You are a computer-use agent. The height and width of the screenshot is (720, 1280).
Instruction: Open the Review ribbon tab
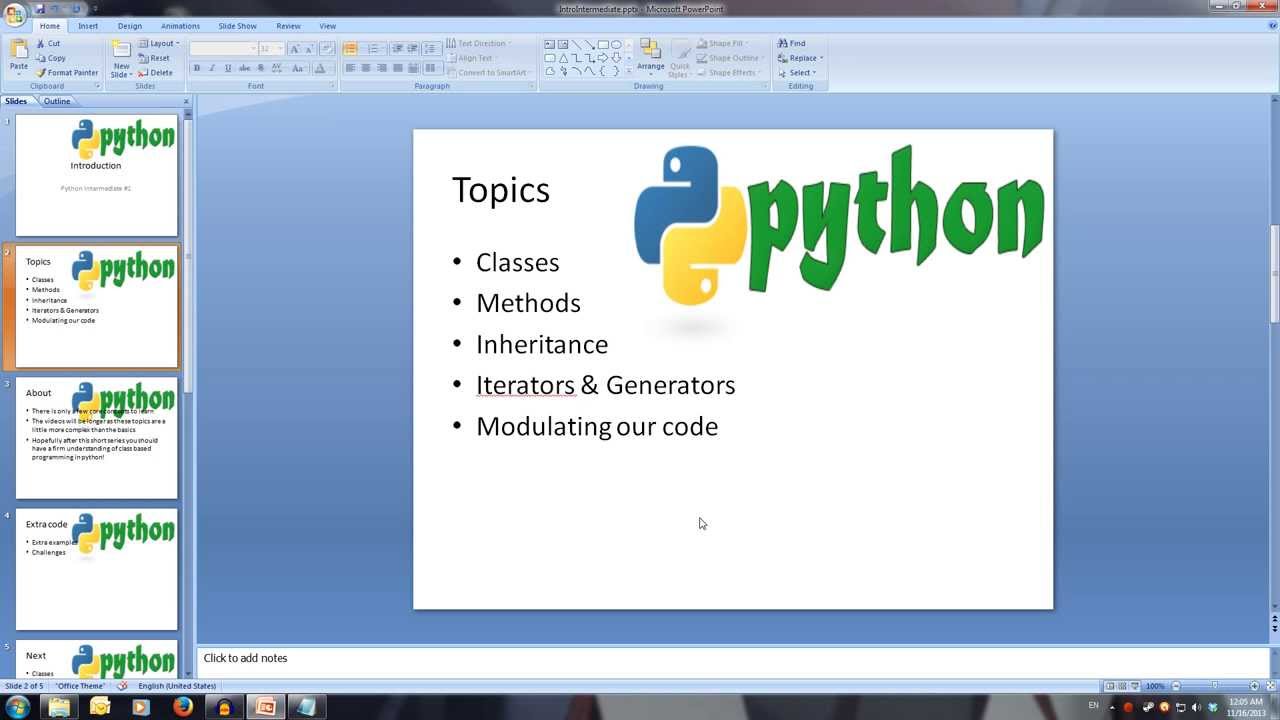pos(288,26)
